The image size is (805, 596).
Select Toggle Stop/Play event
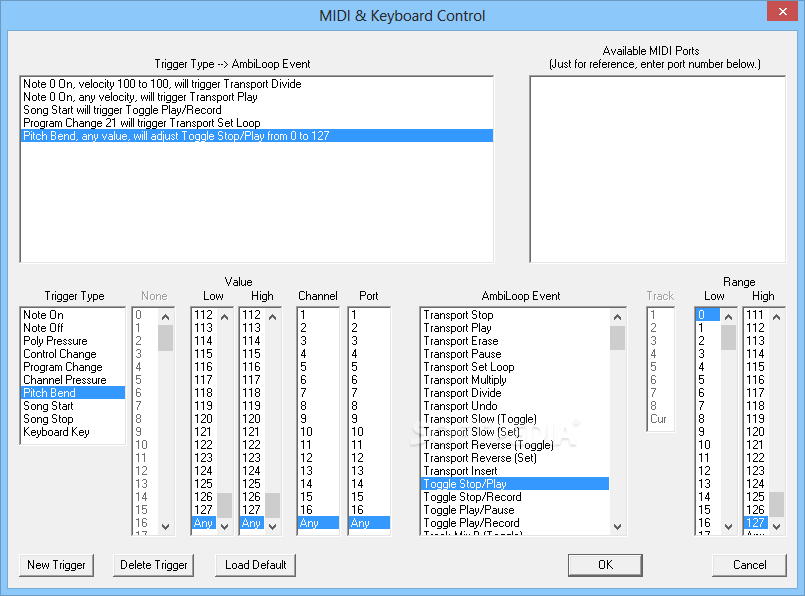pos(515,484)
